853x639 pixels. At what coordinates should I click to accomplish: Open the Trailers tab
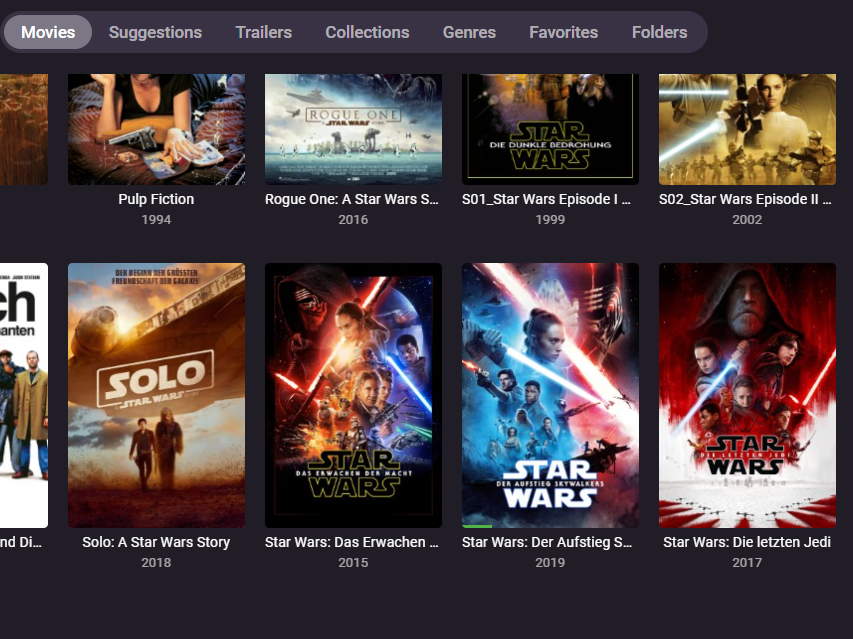264,32
